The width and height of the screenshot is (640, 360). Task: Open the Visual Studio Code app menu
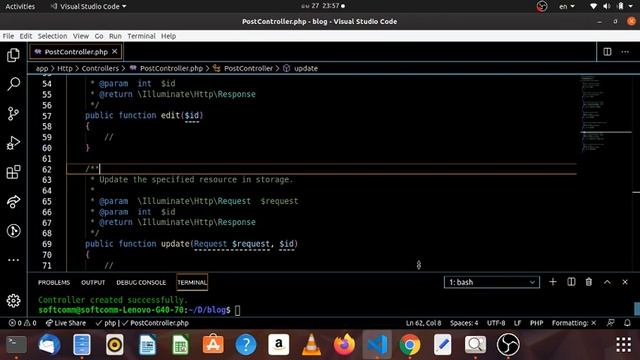88,6
